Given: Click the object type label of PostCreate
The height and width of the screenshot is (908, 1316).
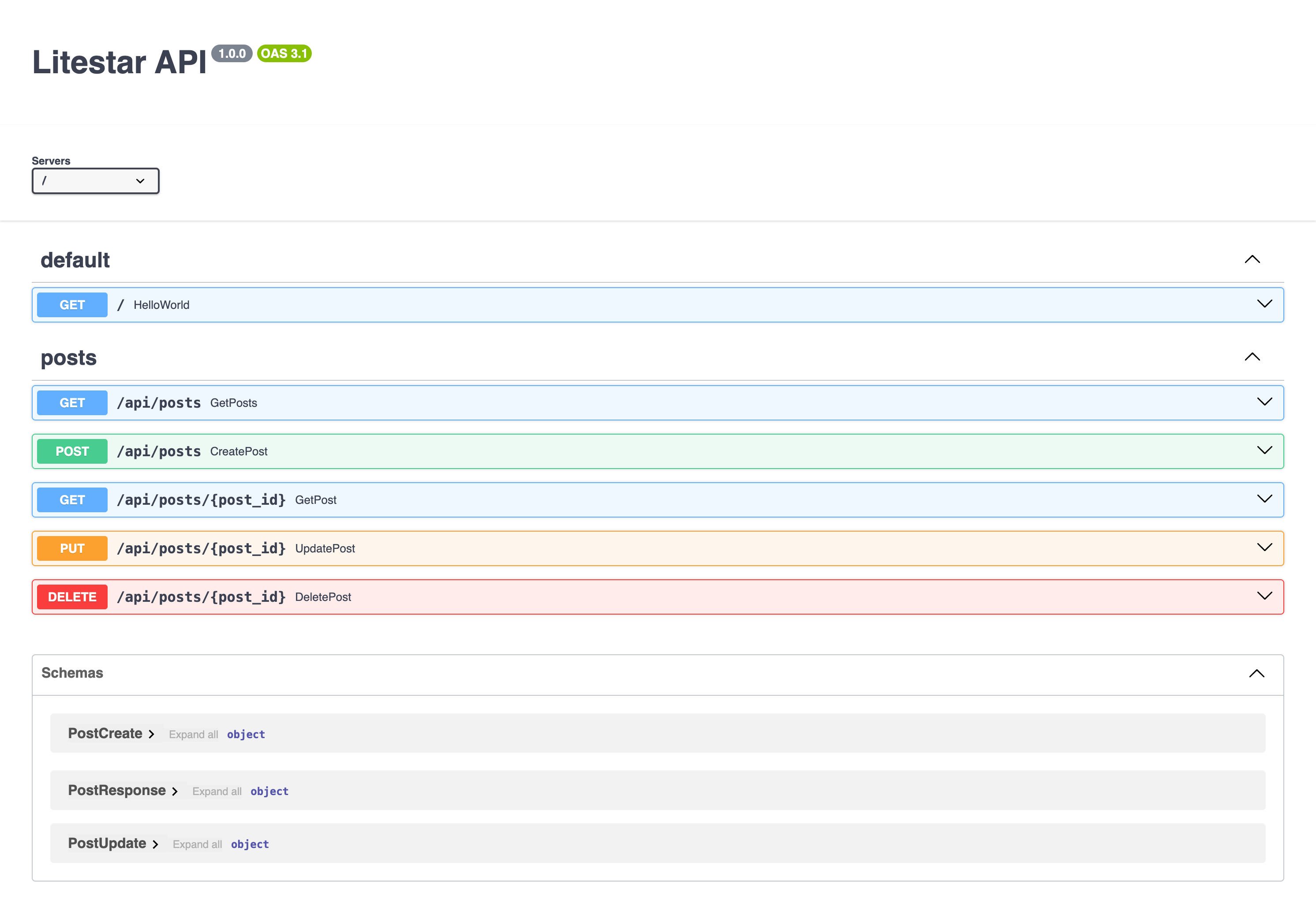Looking at the screenshot, I should (x=246, y=735).
